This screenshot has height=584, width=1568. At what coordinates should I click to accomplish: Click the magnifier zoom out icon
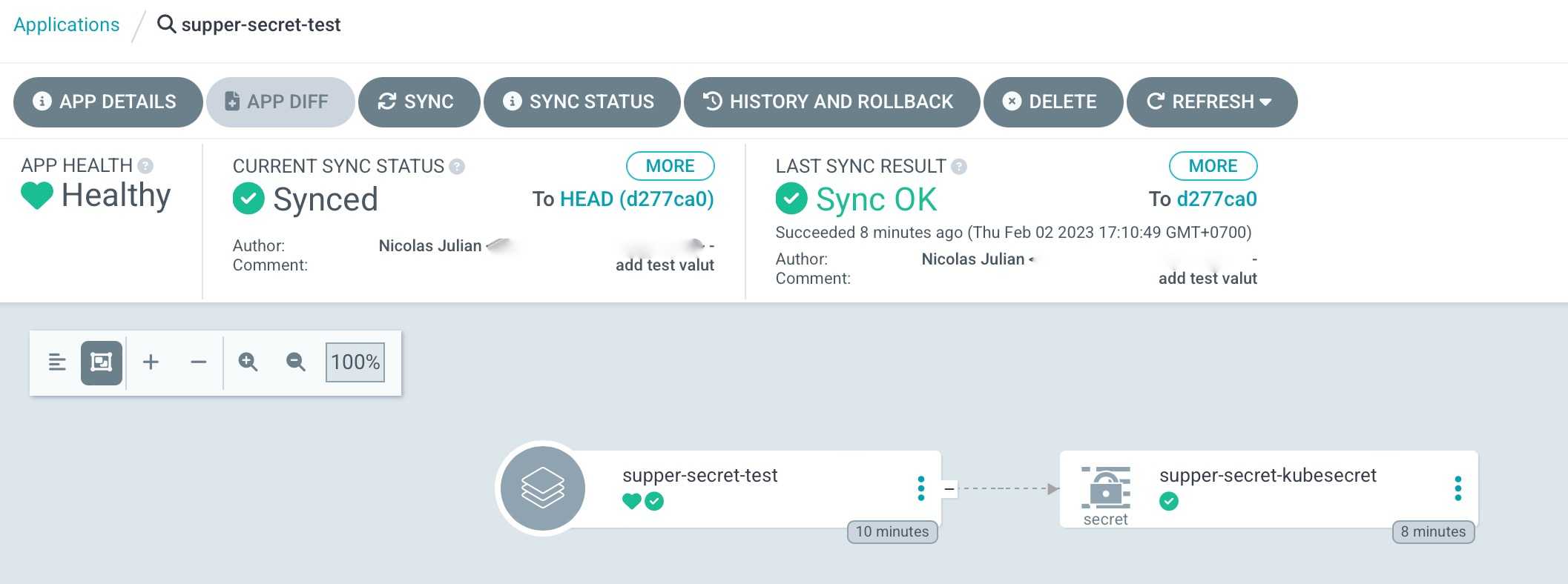coord(296,362)
